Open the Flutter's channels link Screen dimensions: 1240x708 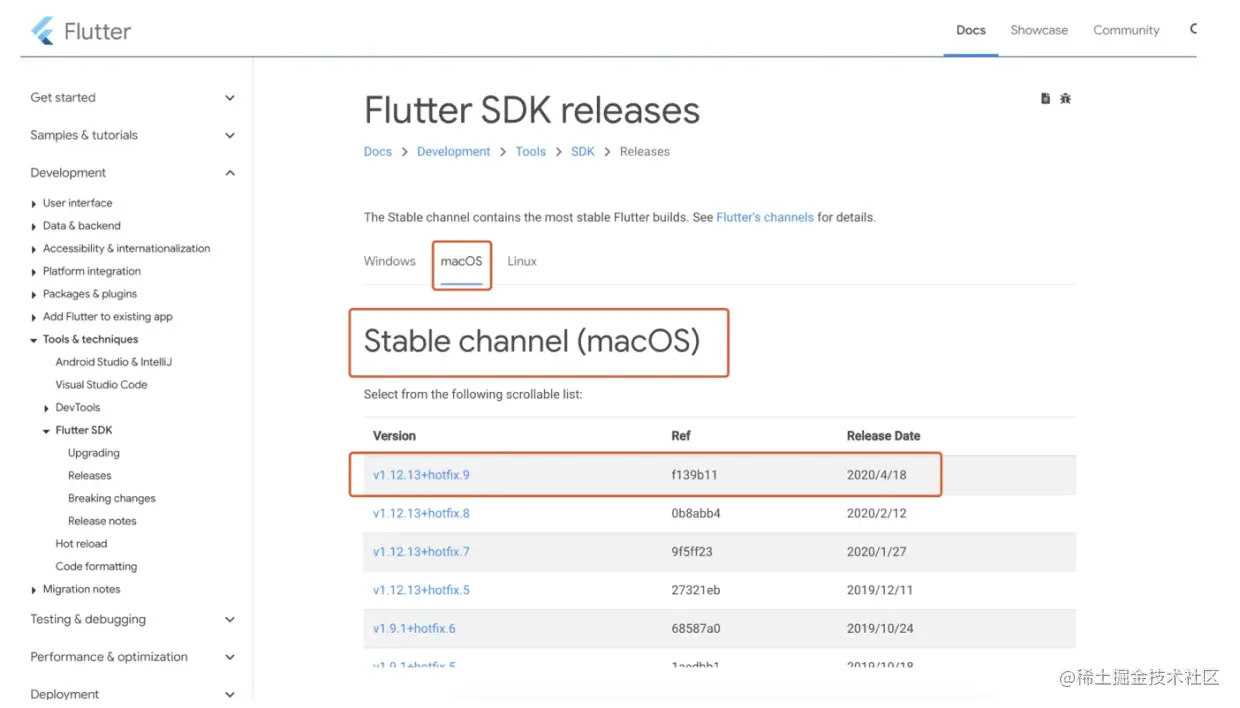[x=765, y=217]
